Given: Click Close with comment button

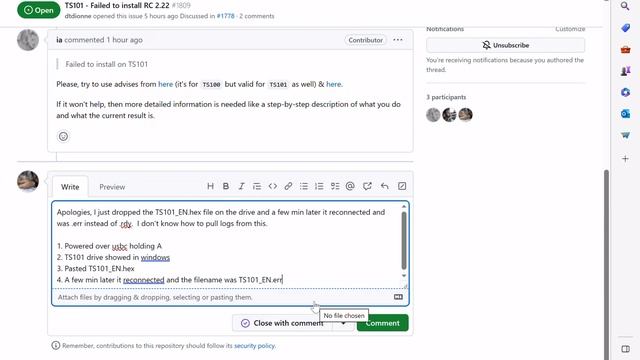Looking at the screenshot, I should 282,323.
